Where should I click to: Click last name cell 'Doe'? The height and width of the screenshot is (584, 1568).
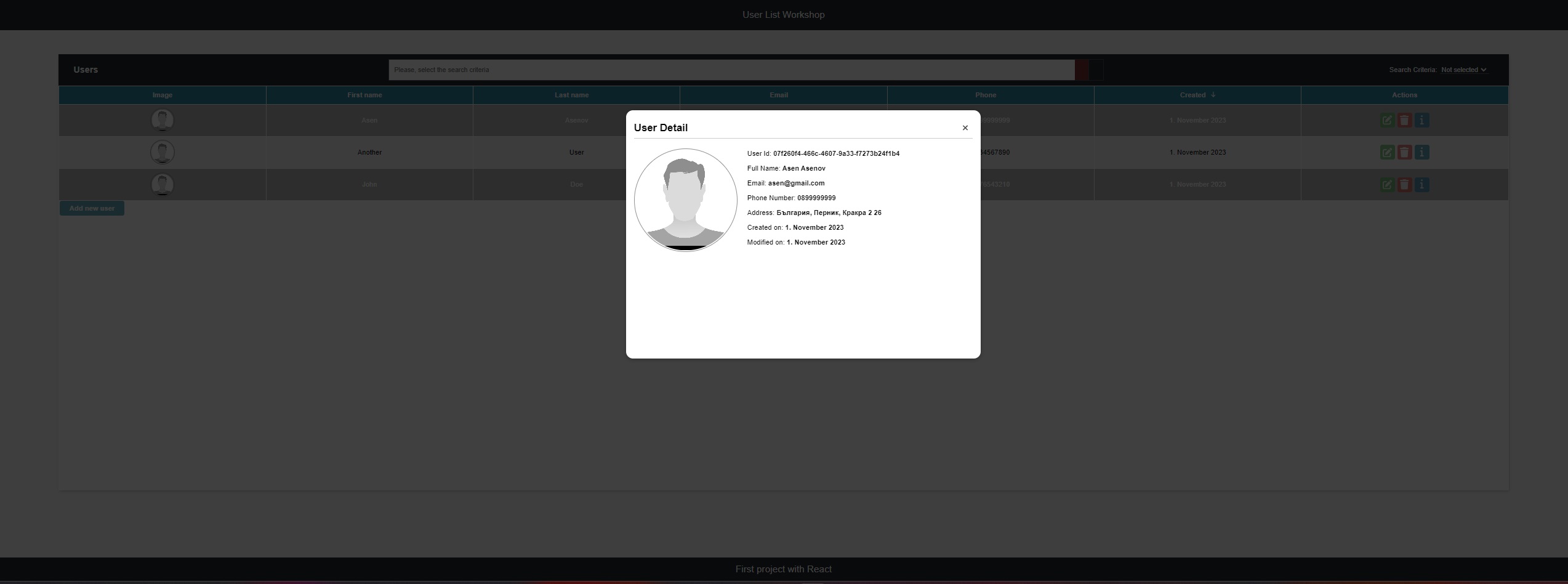(576, 184)
